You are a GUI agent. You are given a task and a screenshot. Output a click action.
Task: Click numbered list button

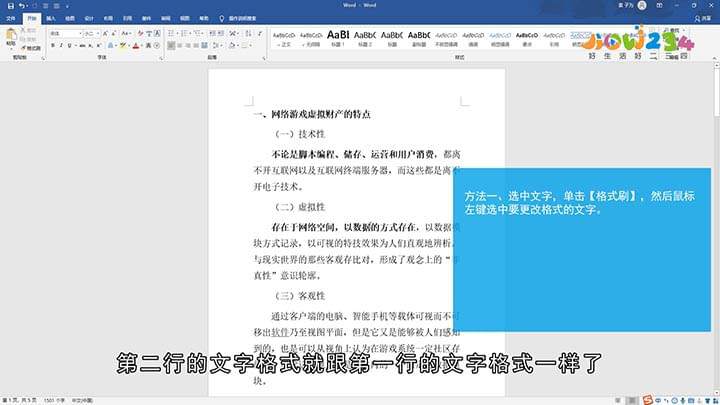coord(185,34)
